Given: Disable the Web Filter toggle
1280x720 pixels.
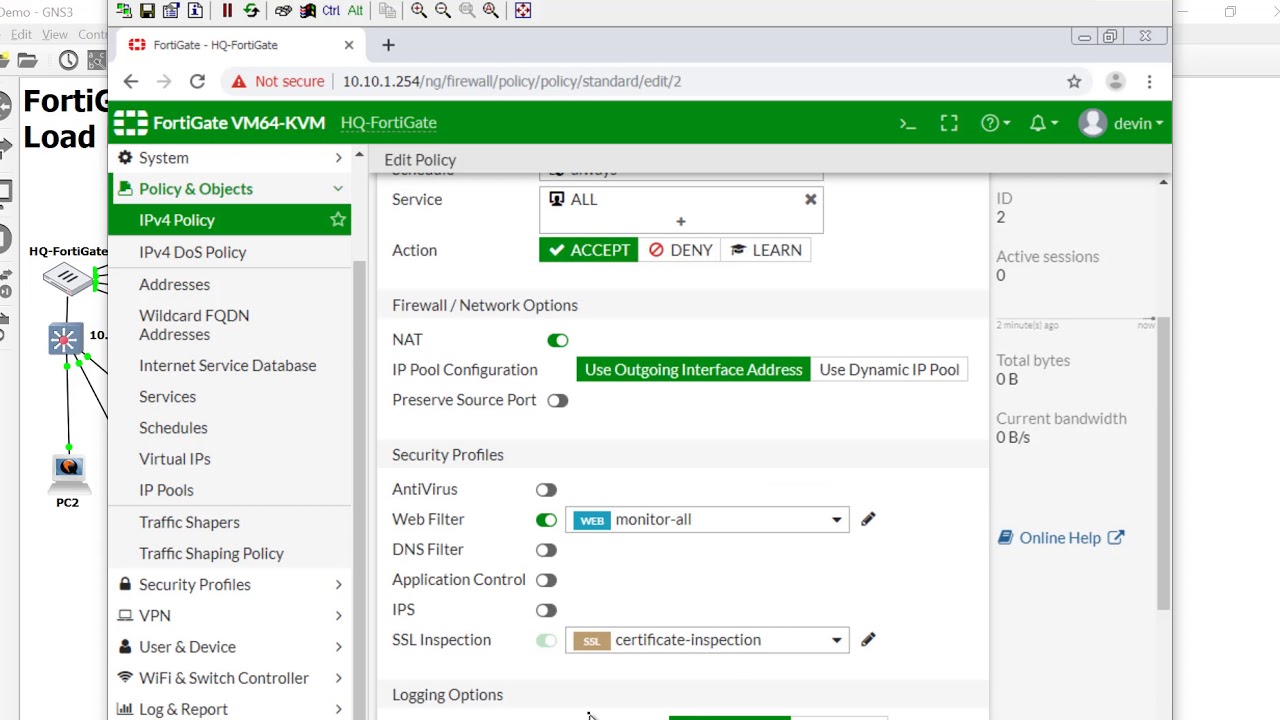Looking at the screenshot, I should point(546,520).
